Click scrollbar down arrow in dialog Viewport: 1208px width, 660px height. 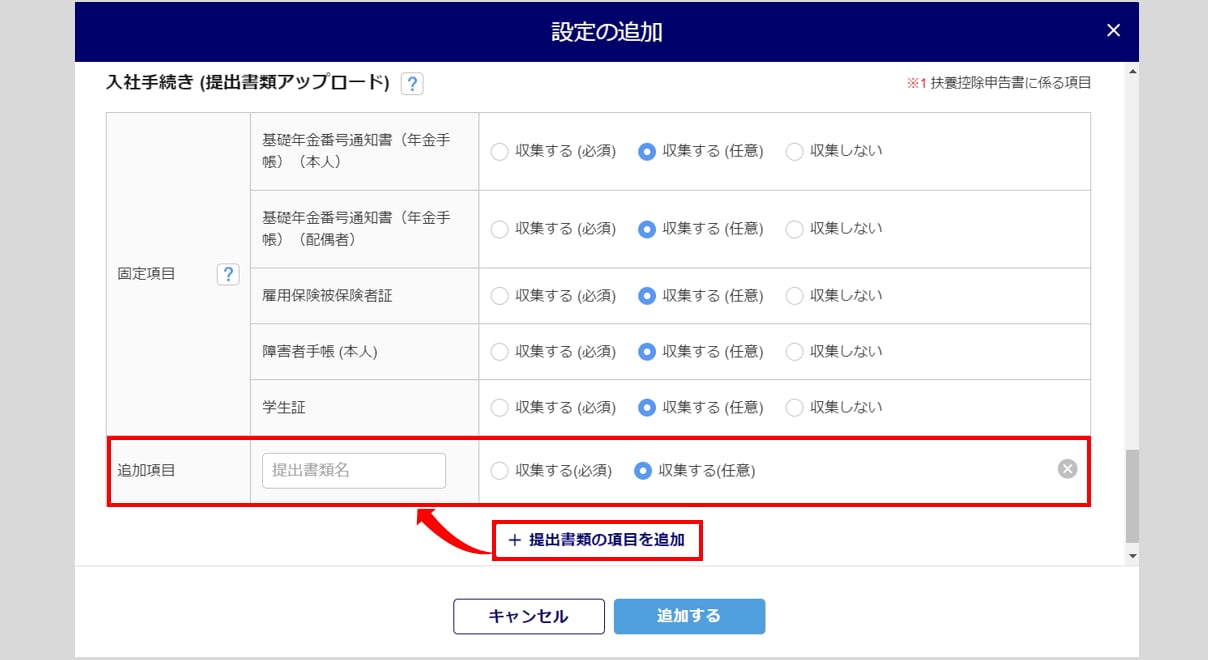[x=1132, y=555]
